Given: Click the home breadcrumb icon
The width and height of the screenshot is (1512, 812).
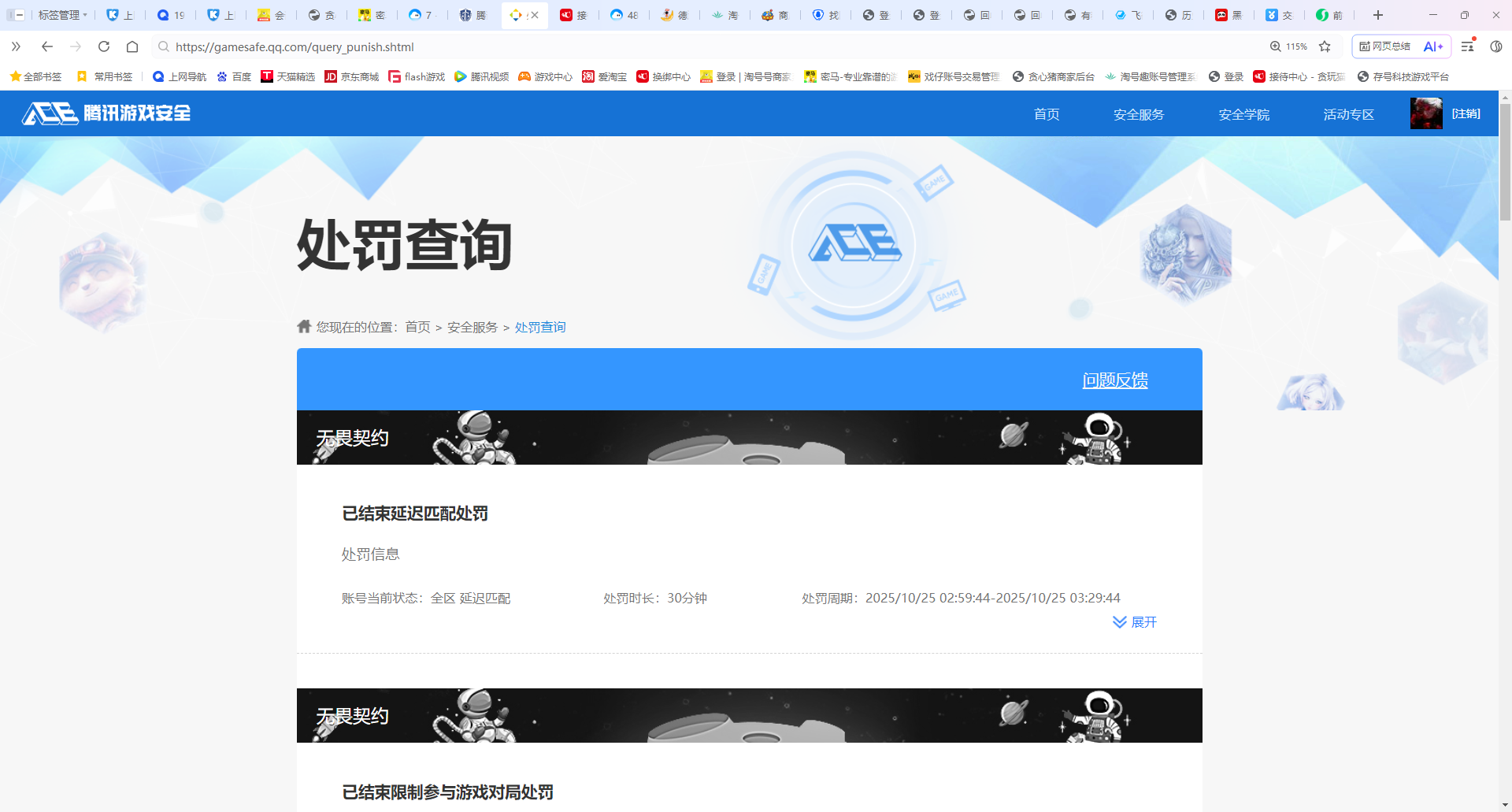Looking at the screenshot, I should [304, 326].
